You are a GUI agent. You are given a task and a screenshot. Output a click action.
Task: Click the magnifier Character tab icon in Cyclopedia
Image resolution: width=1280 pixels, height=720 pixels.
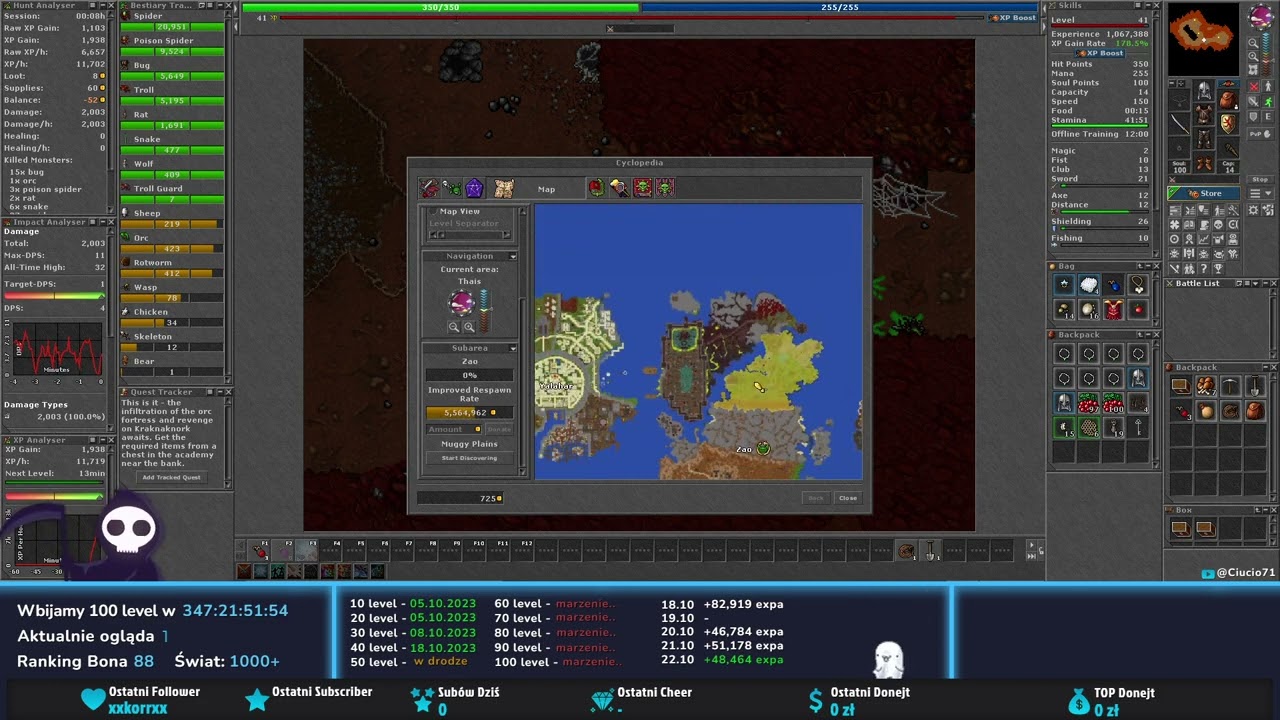tap(620, 188)
